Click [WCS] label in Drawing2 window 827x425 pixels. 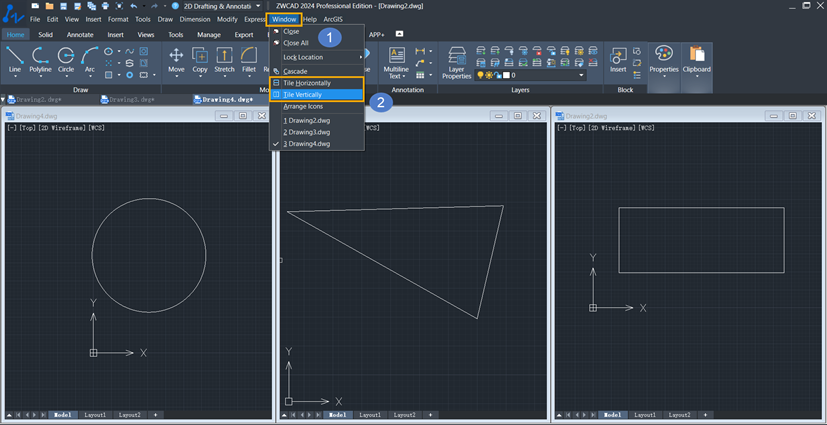(x=646, y=128)
